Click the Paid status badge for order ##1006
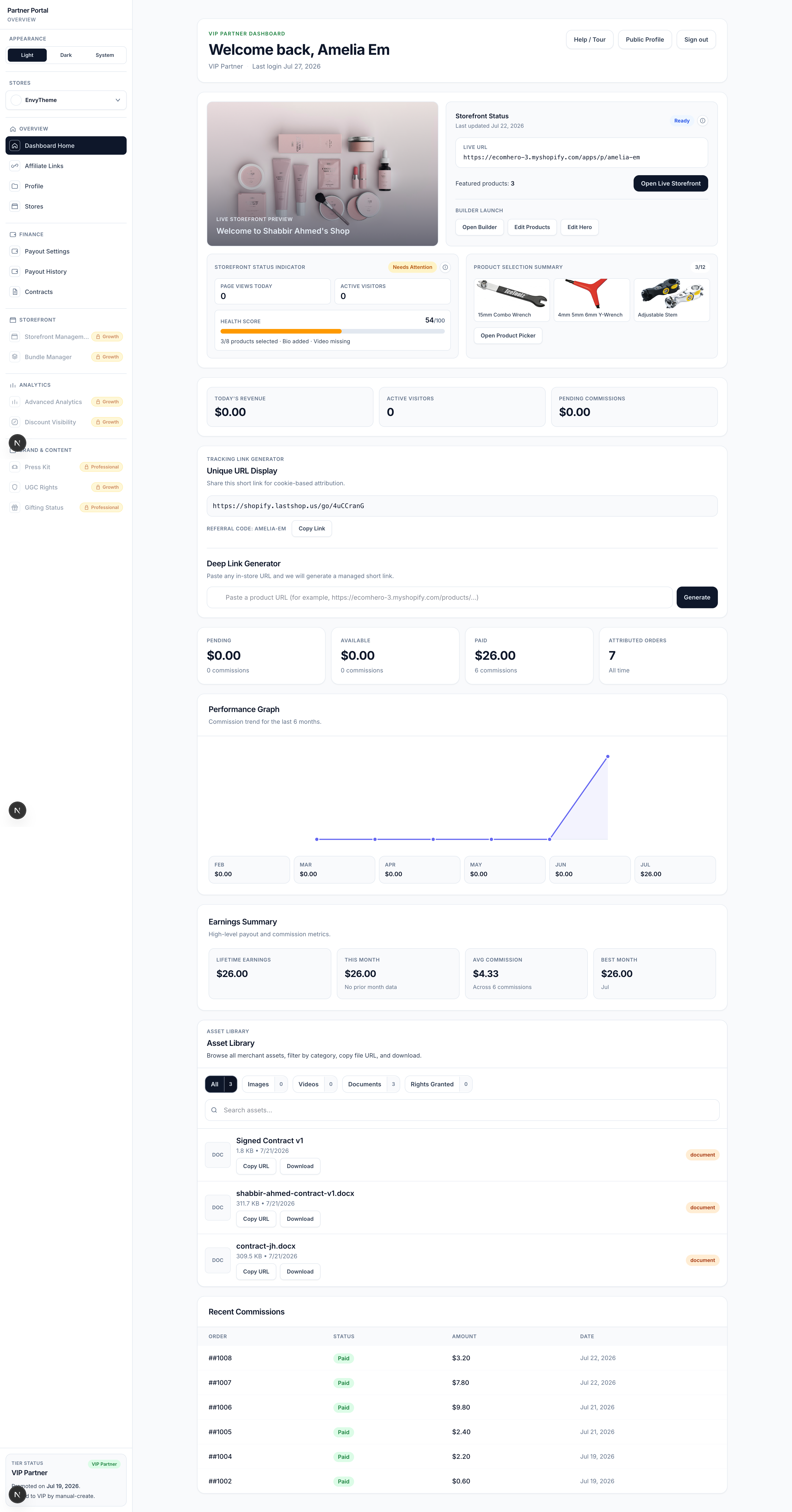 pos(344,1407)
